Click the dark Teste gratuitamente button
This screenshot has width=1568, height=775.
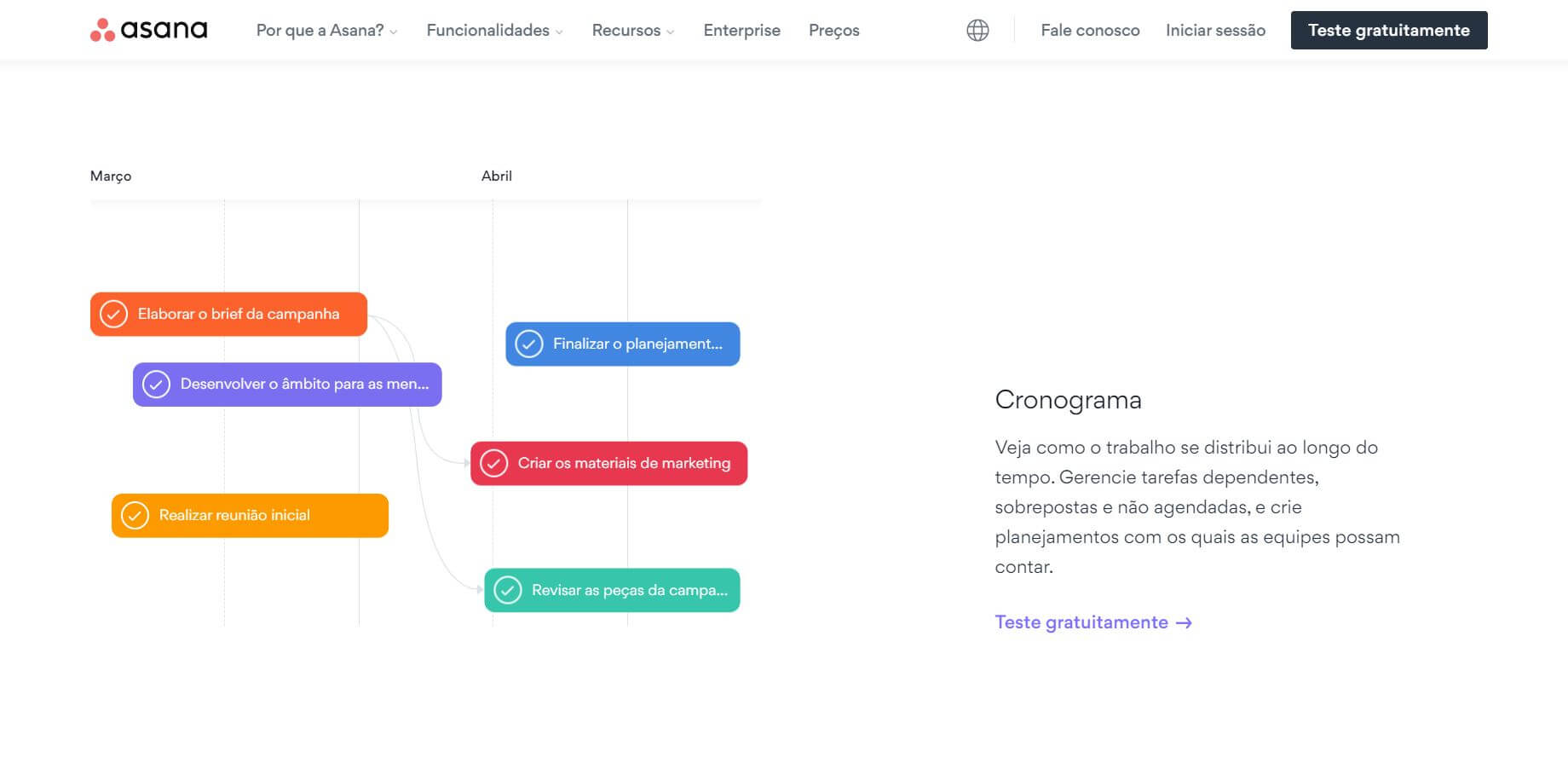coord(1389,30)
